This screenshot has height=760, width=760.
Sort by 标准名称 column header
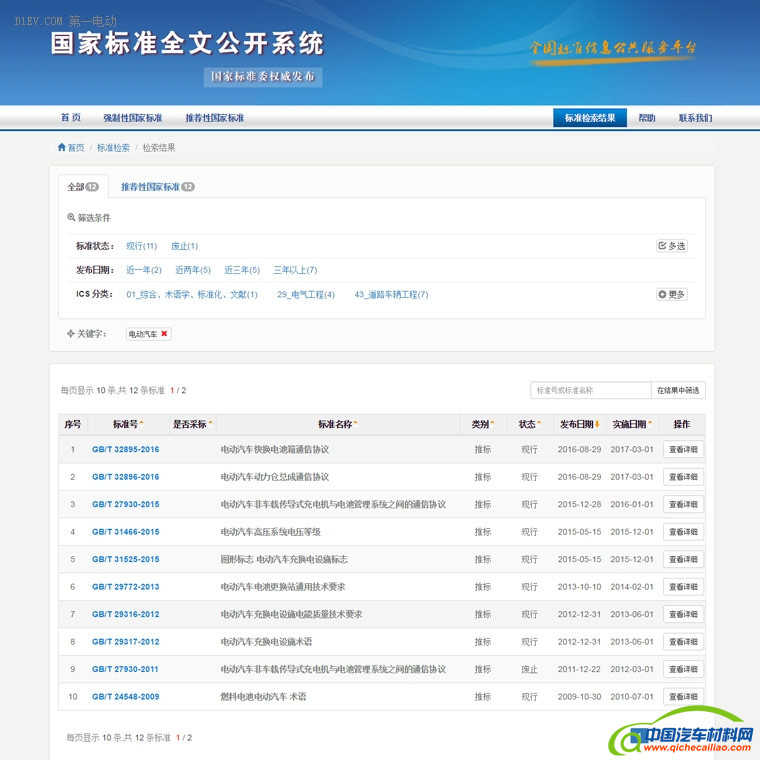point(337,425)
